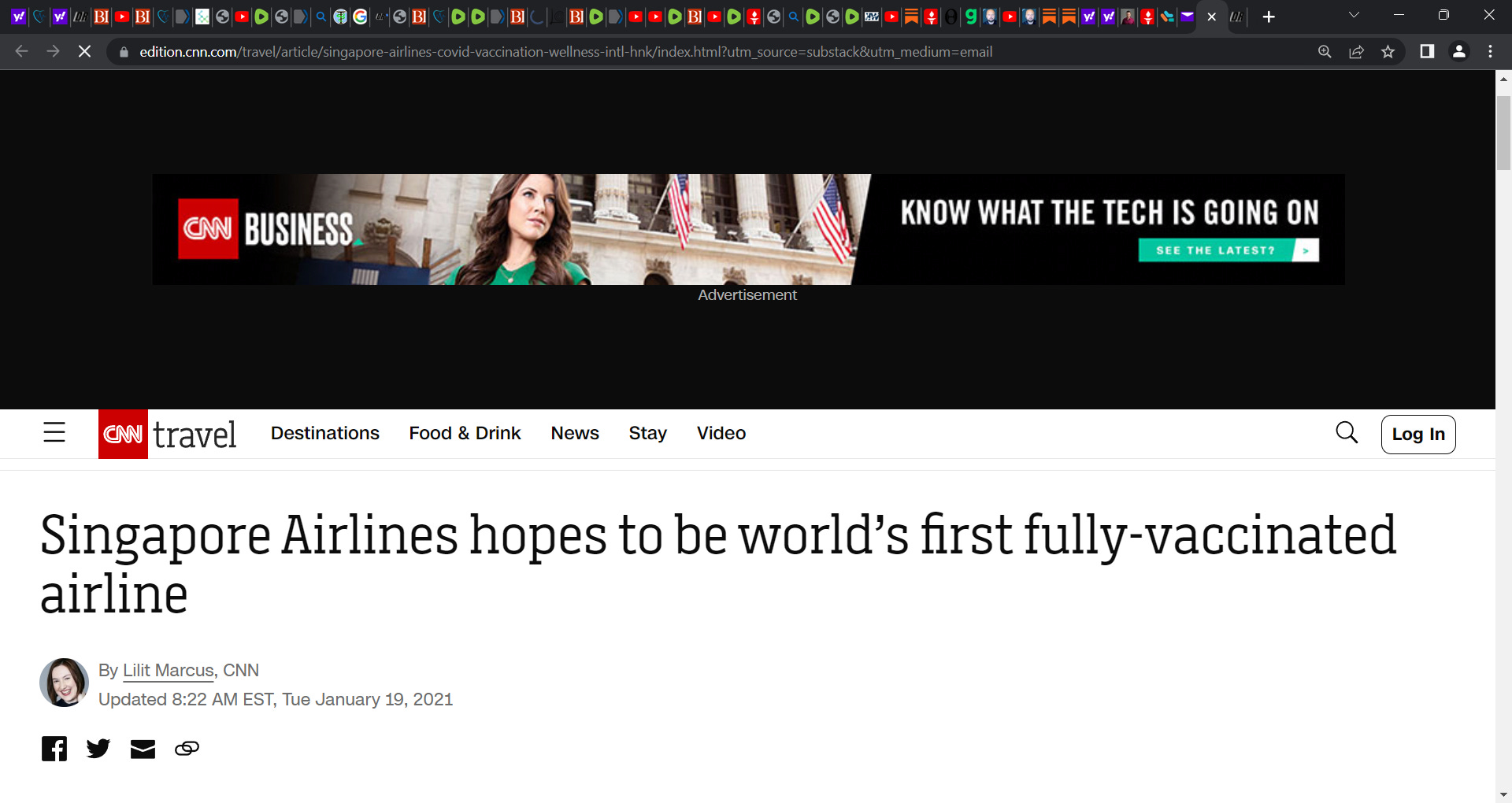Click the Updated January 19, 2021 timestamp

[276, 699]
